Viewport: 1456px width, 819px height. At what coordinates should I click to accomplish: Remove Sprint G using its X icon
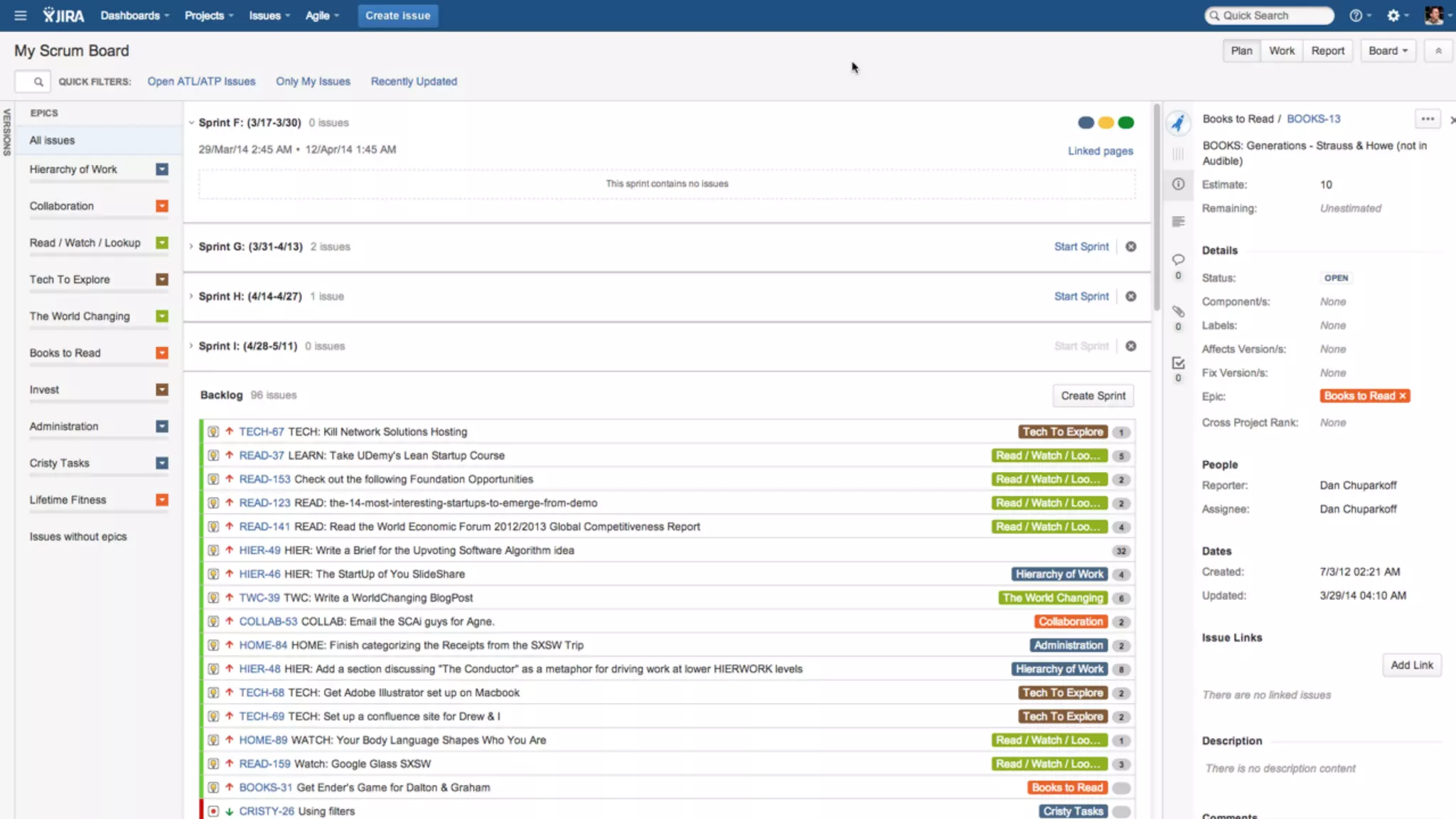[x=1130, y=247]
